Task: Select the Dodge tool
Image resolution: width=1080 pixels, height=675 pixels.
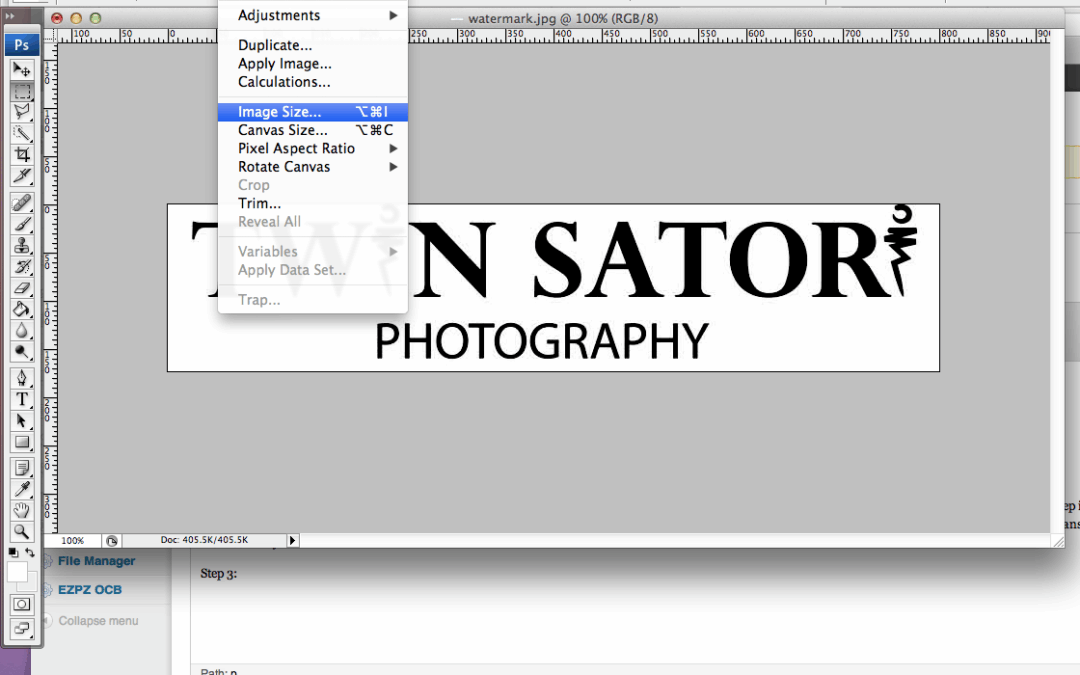Action: tap(22, 352)
